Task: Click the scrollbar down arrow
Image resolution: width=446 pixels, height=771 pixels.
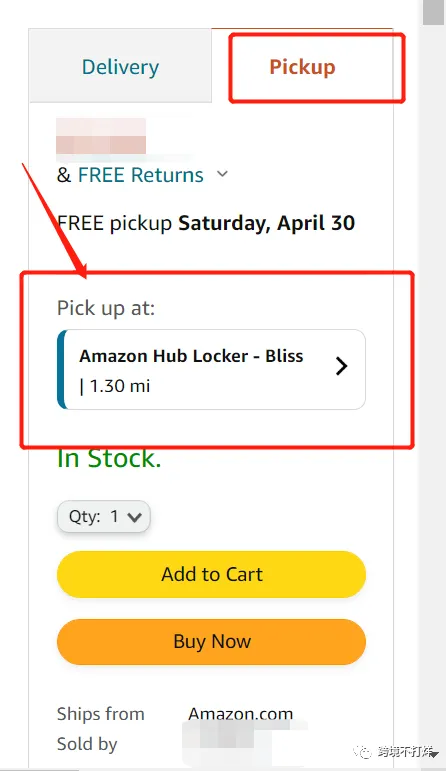Action: click(x=433, y=754)
